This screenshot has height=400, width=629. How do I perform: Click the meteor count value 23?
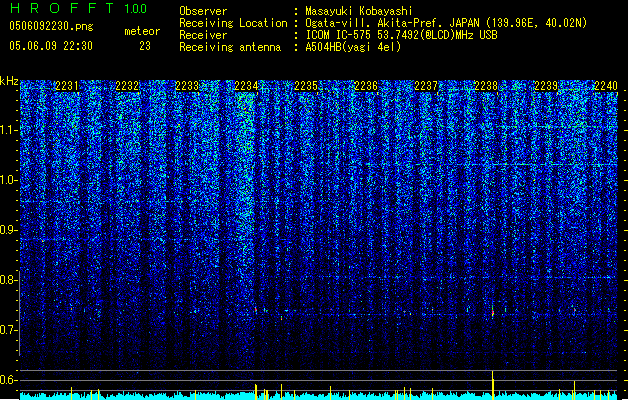(x=145, y=46)
